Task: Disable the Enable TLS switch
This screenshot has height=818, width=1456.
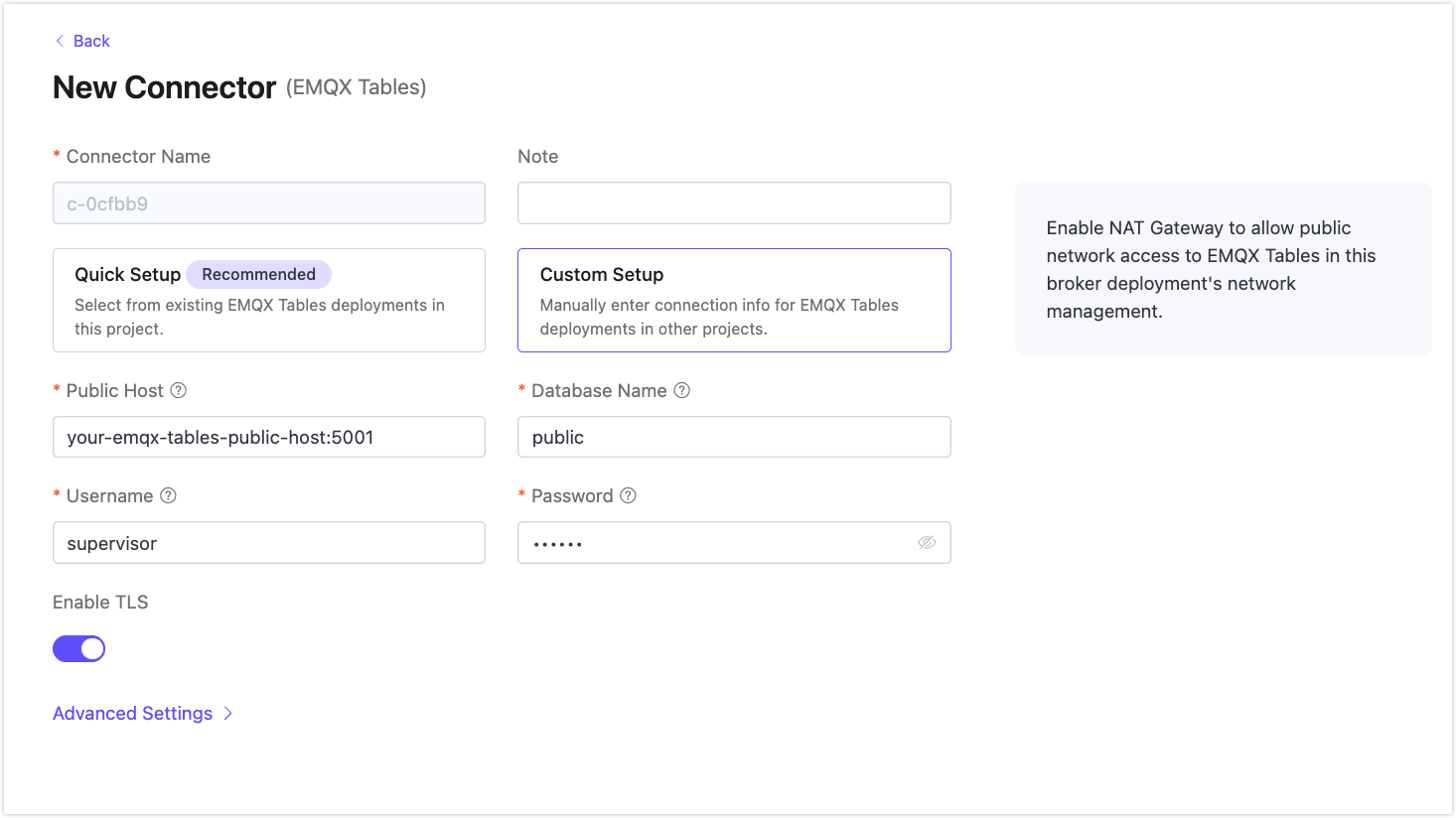Action: (78, 648)
